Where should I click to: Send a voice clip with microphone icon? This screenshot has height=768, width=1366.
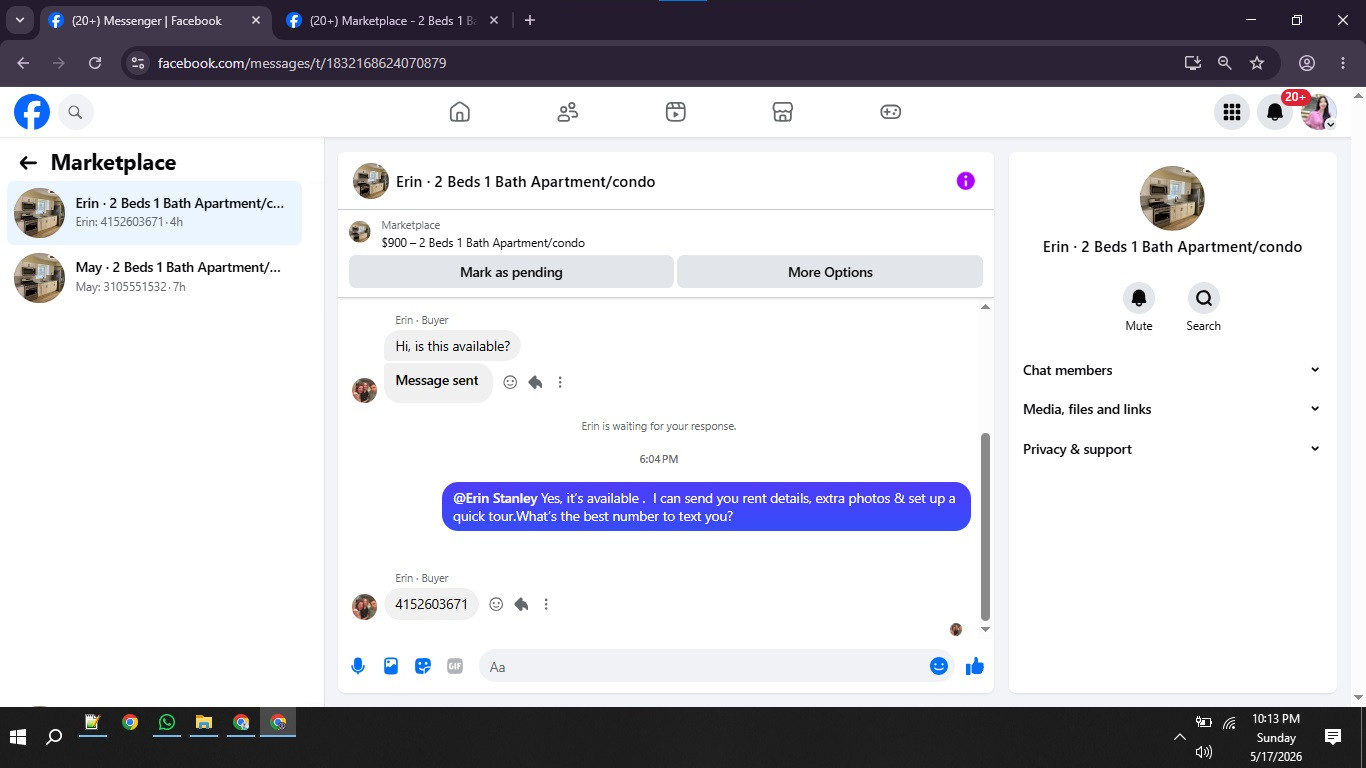coord(358,666)
